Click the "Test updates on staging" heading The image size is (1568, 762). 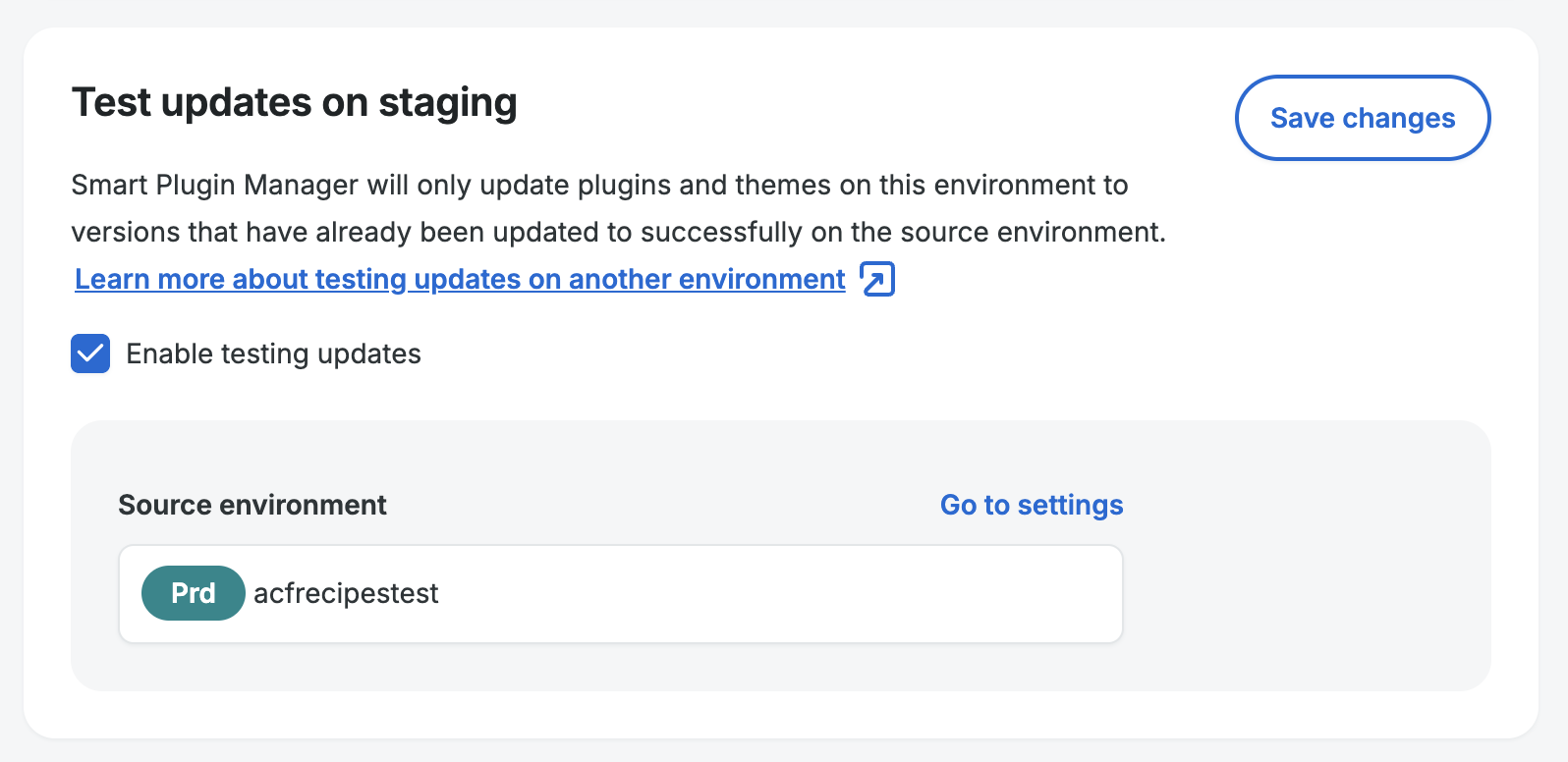(294, 103)
